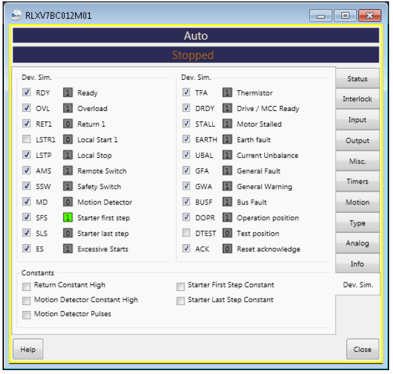Close window using title bar X
The image size is (393, 374).
point(370,16)
